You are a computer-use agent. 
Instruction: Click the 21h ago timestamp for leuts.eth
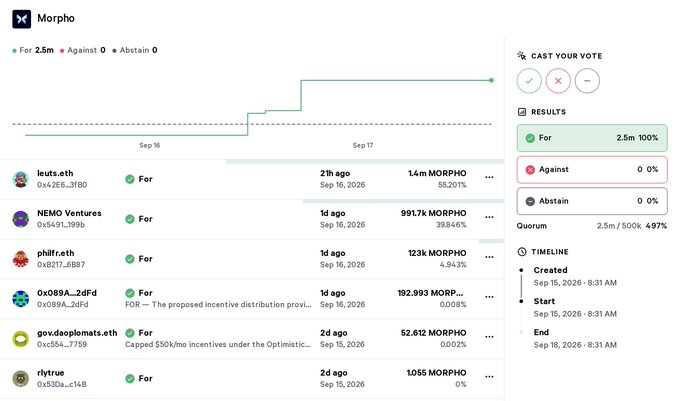click(x=335, y=173)
